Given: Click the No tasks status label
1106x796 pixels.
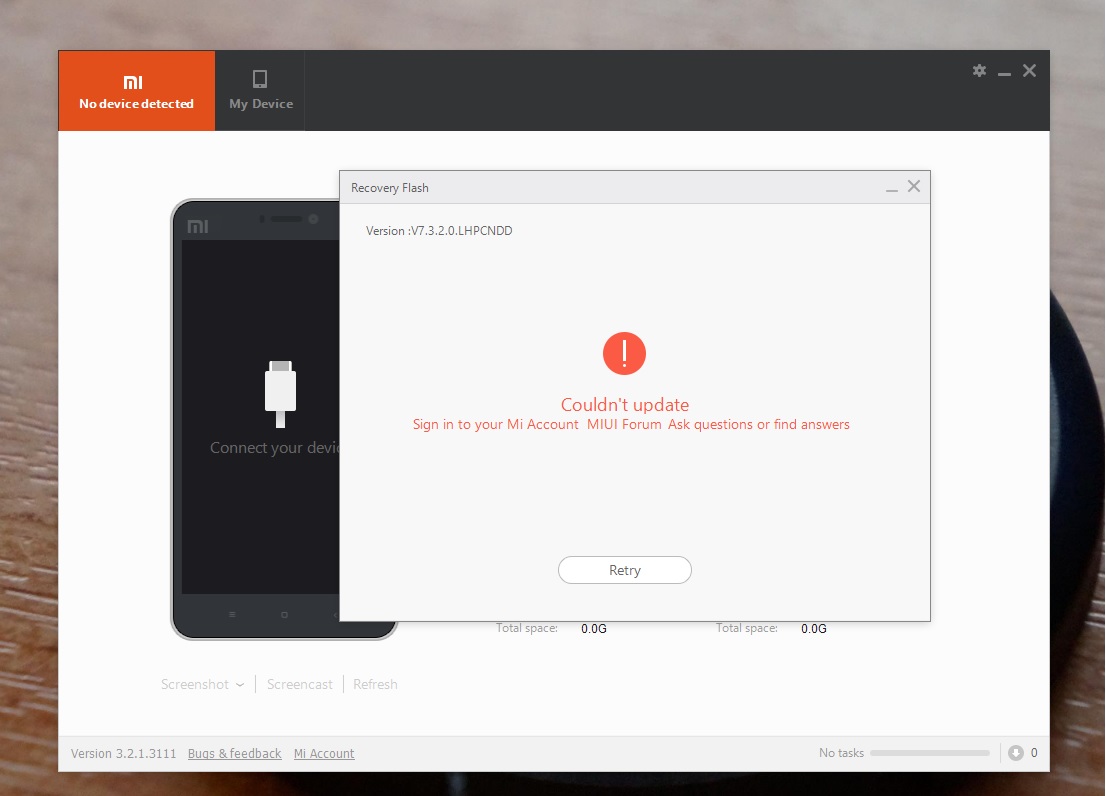Looking at the screenshot, I should 841,752.
